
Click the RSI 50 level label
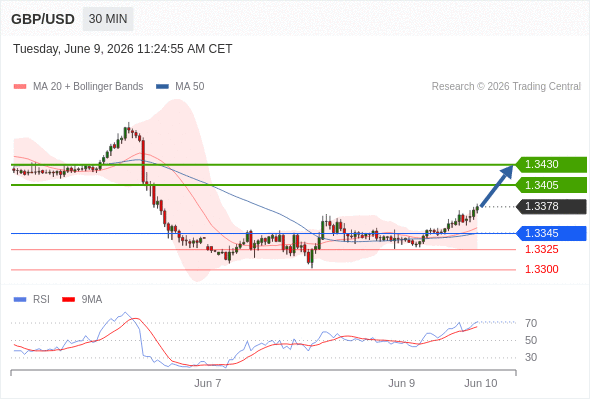(531, 341)
